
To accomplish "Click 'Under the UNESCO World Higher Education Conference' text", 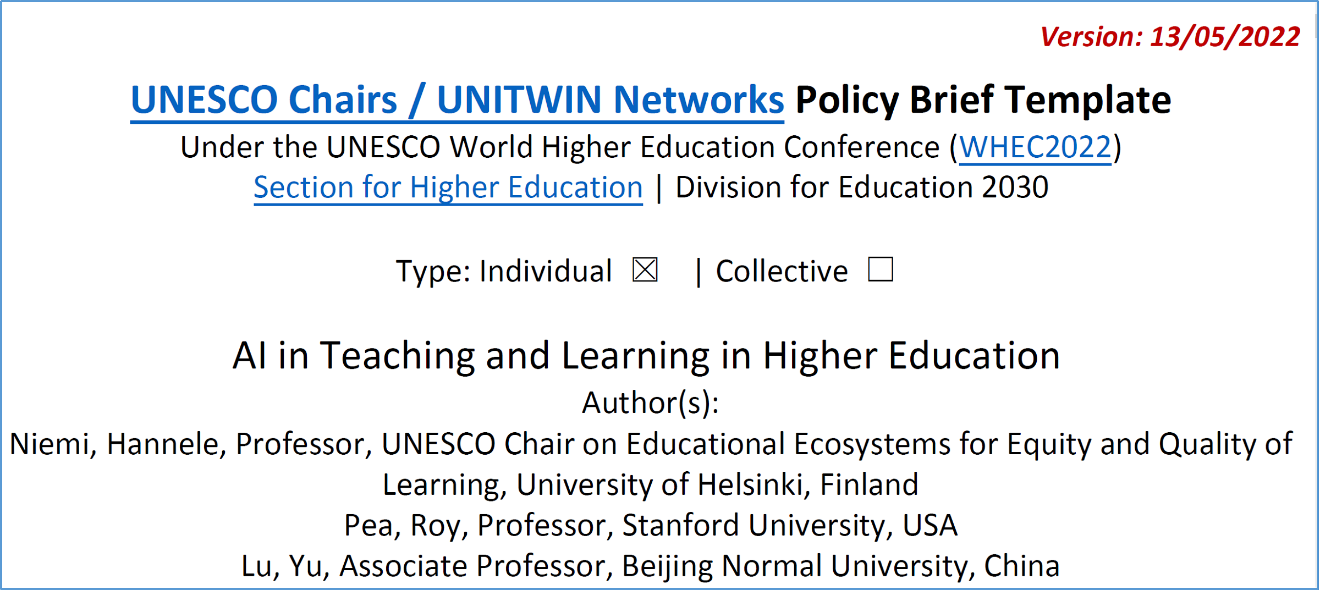I will (x=560, y=148).
